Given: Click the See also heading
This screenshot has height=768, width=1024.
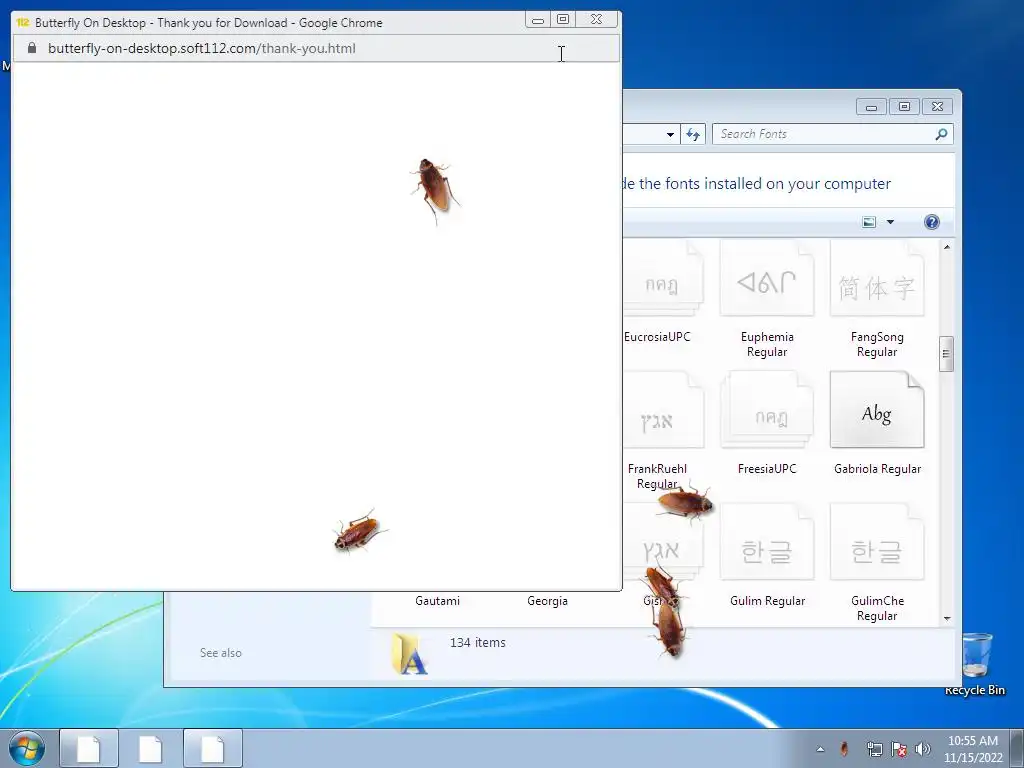Looking at the screenshot, I should click(x=221, y=652).
